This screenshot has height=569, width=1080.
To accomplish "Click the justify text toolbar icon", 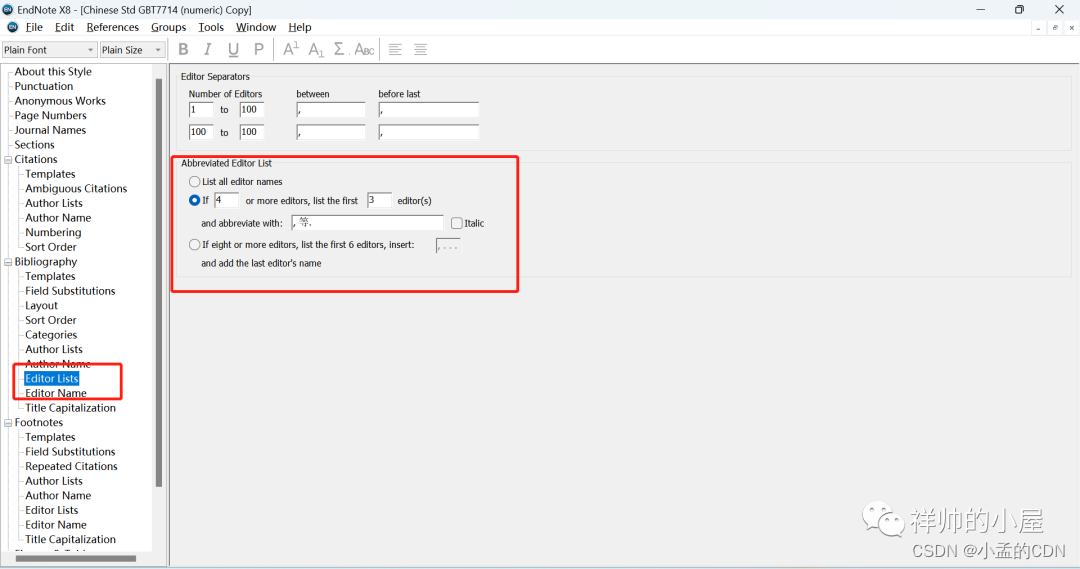I will 420,50.
